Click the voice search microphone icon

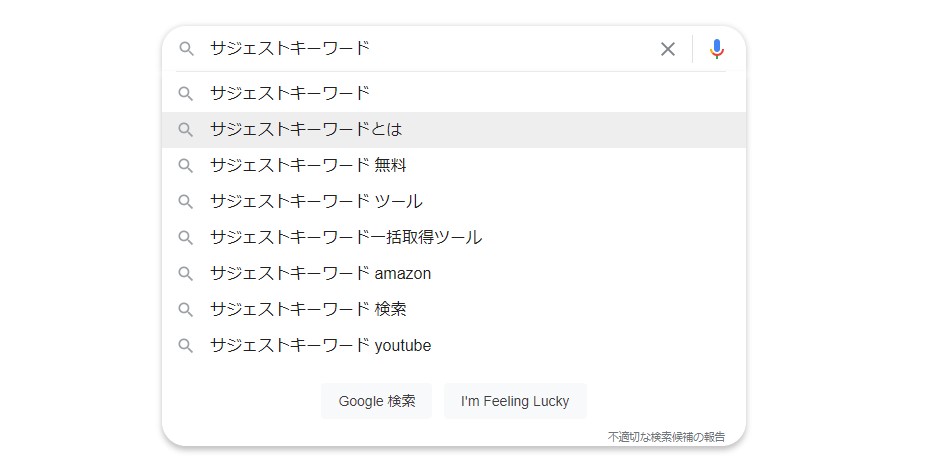pos(717,49)
